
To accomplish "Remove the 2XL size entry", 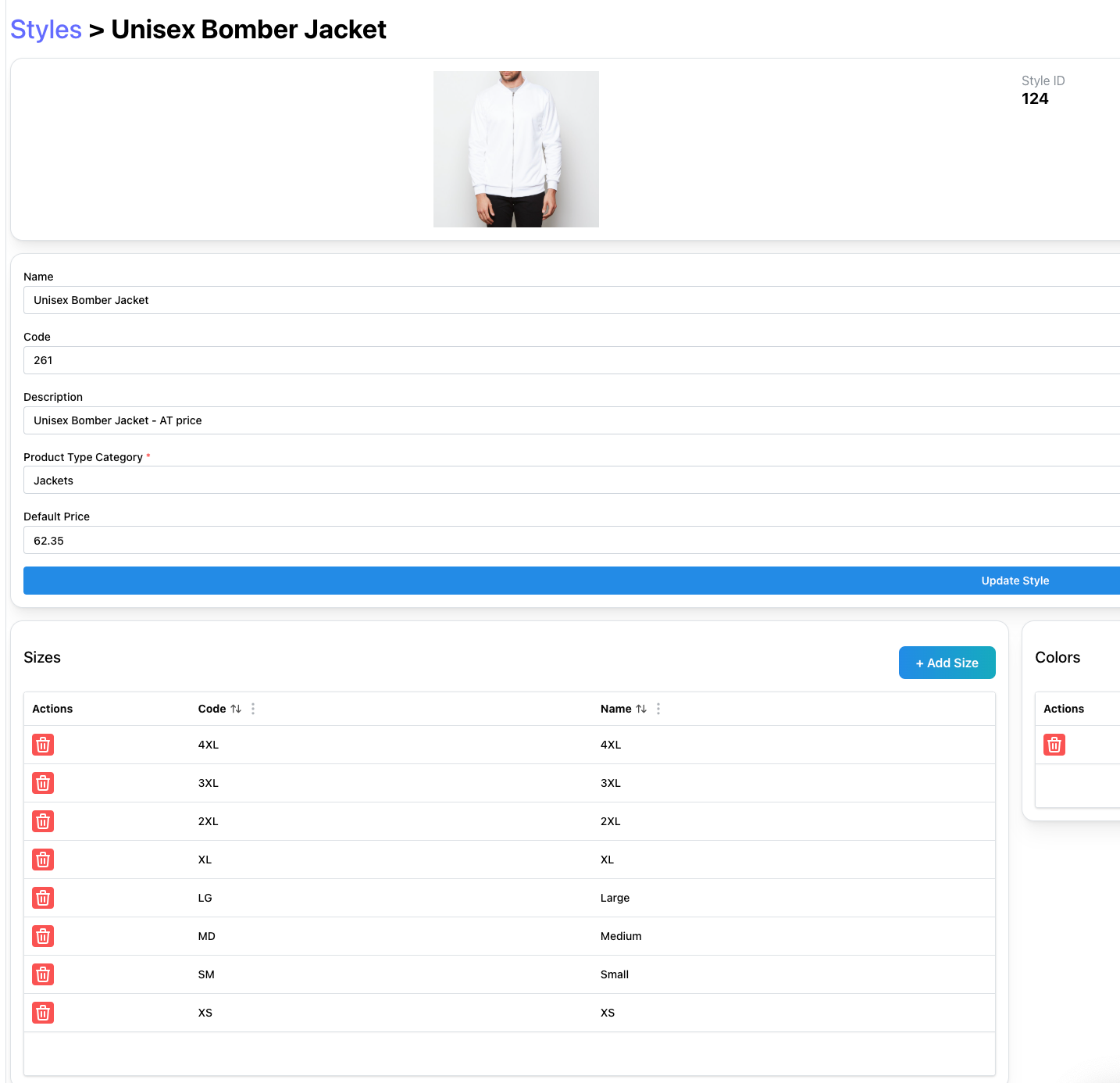I will coord(43,821).
